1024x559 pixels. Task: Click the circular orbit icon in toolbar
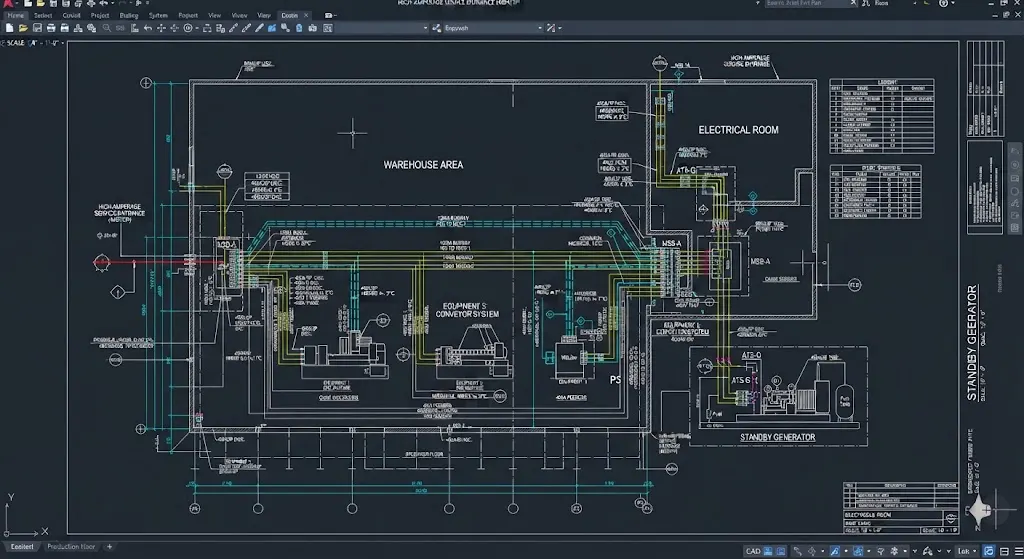click(x=187, y=28)
